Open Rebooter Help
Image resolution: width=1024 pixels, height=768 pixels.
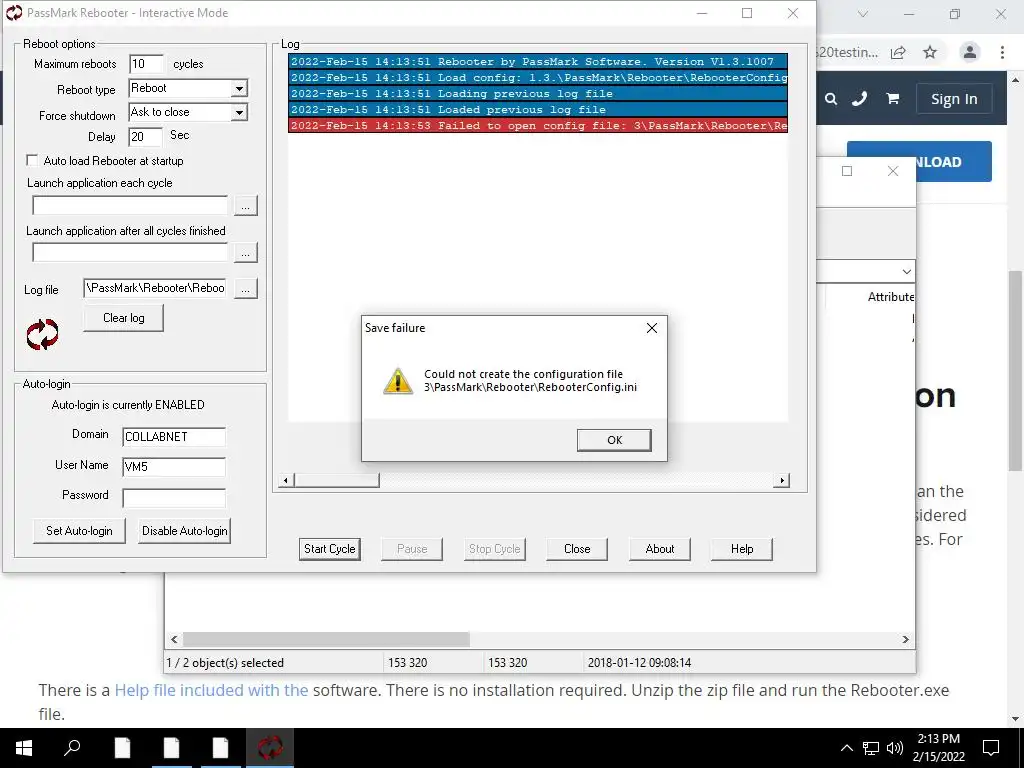point(742,549)
